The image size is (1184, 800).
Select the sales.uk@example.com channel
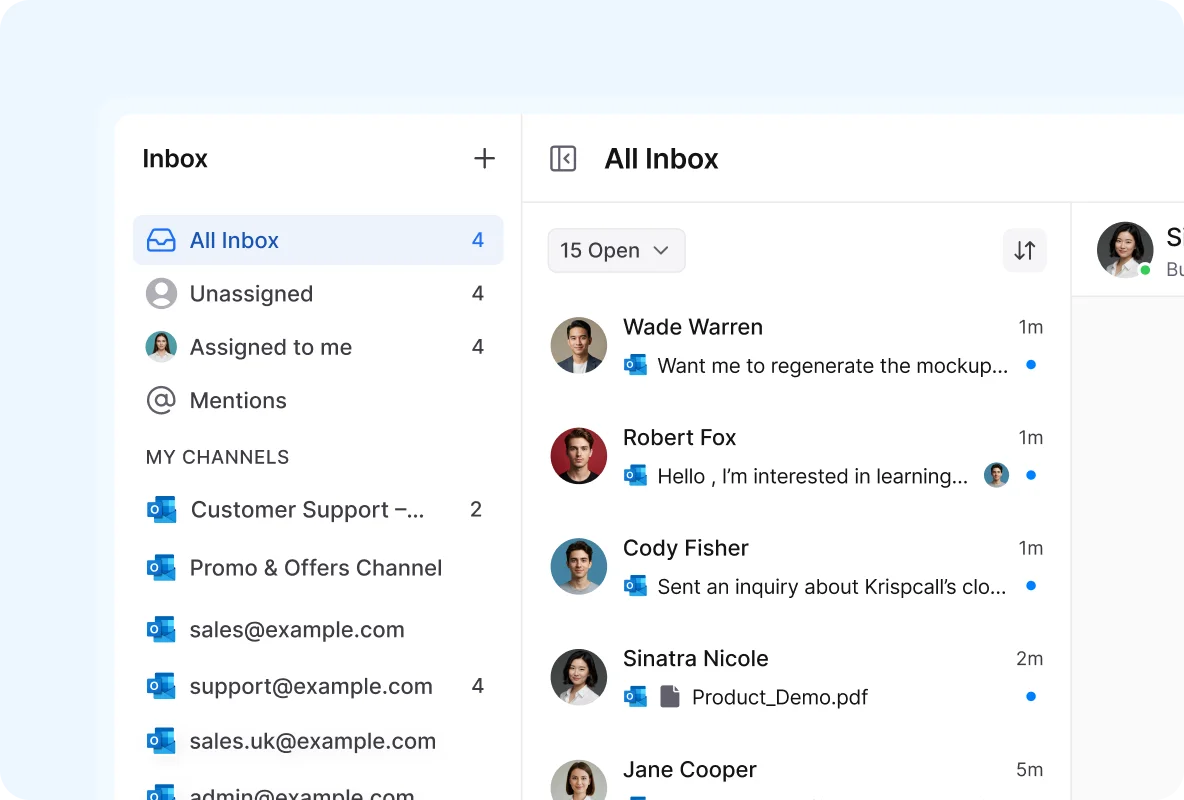pyautogui.click(x=318, y=741)
